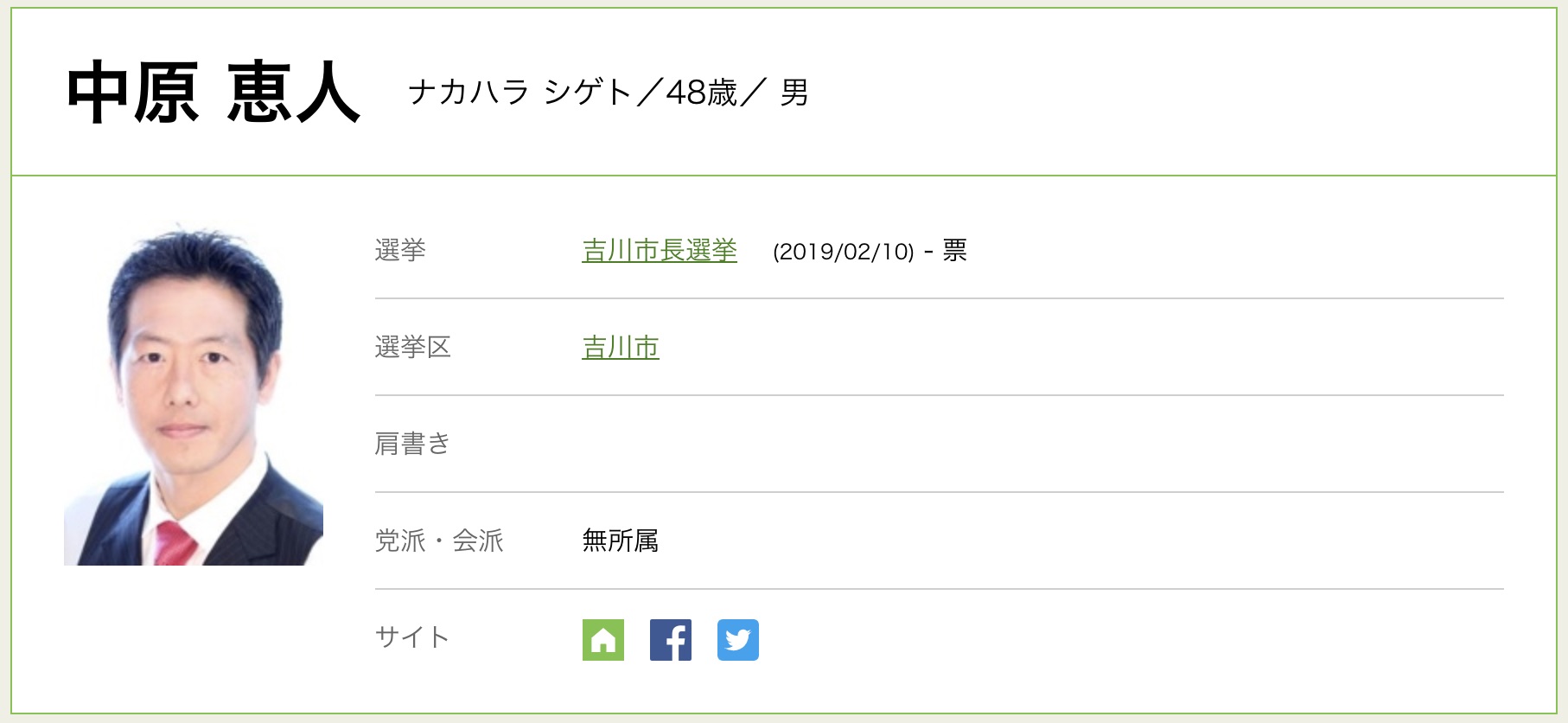Click the gender text 男

(794, 92)
